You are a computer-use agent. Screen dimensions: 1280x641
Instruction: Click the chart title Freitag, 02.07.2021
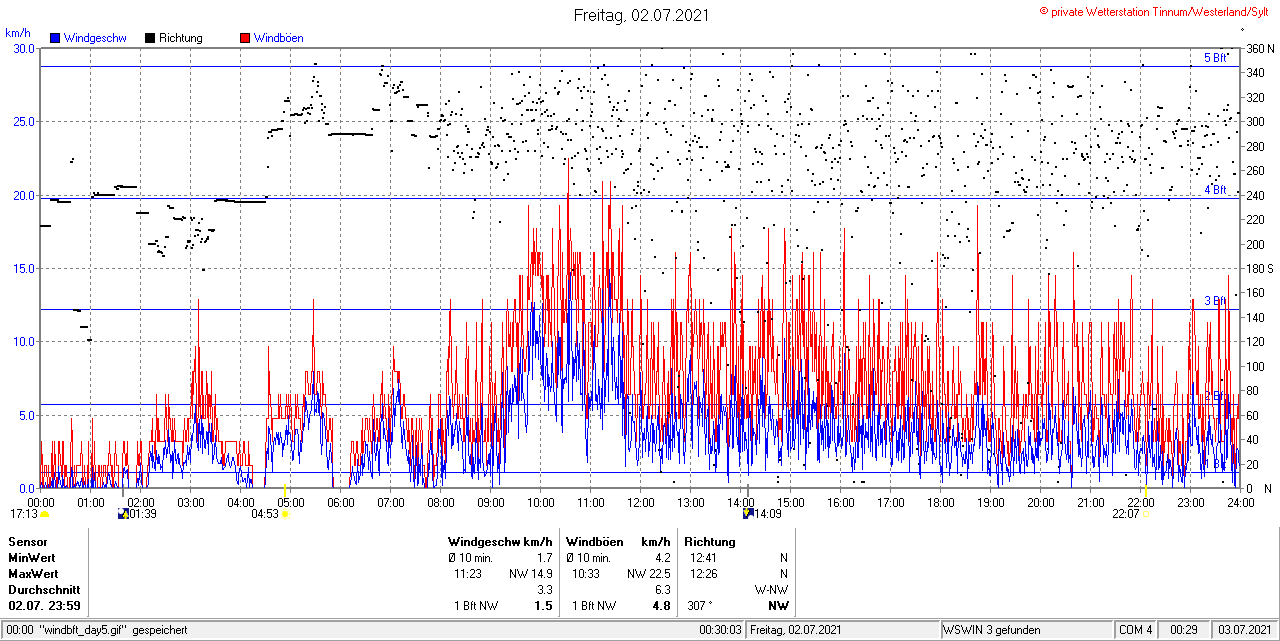pos(640,15)
